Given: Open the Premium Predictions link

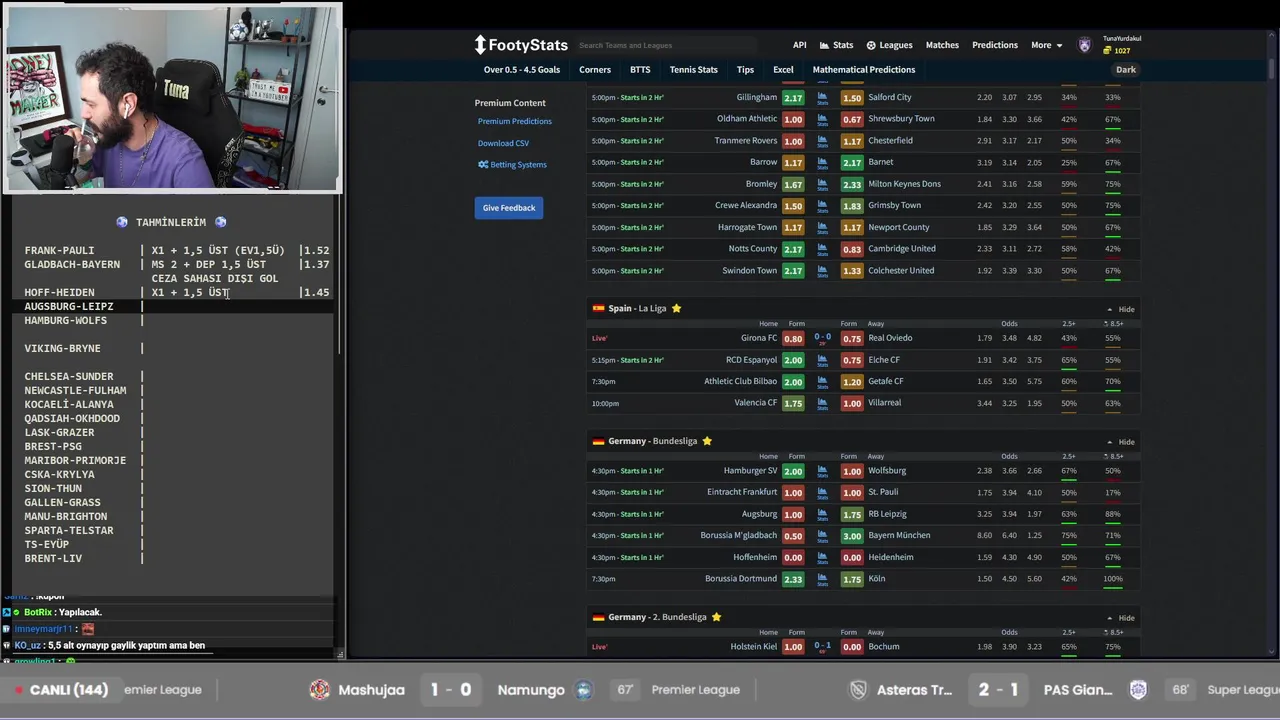Looking at the screenshot, I should pos(515,121).
